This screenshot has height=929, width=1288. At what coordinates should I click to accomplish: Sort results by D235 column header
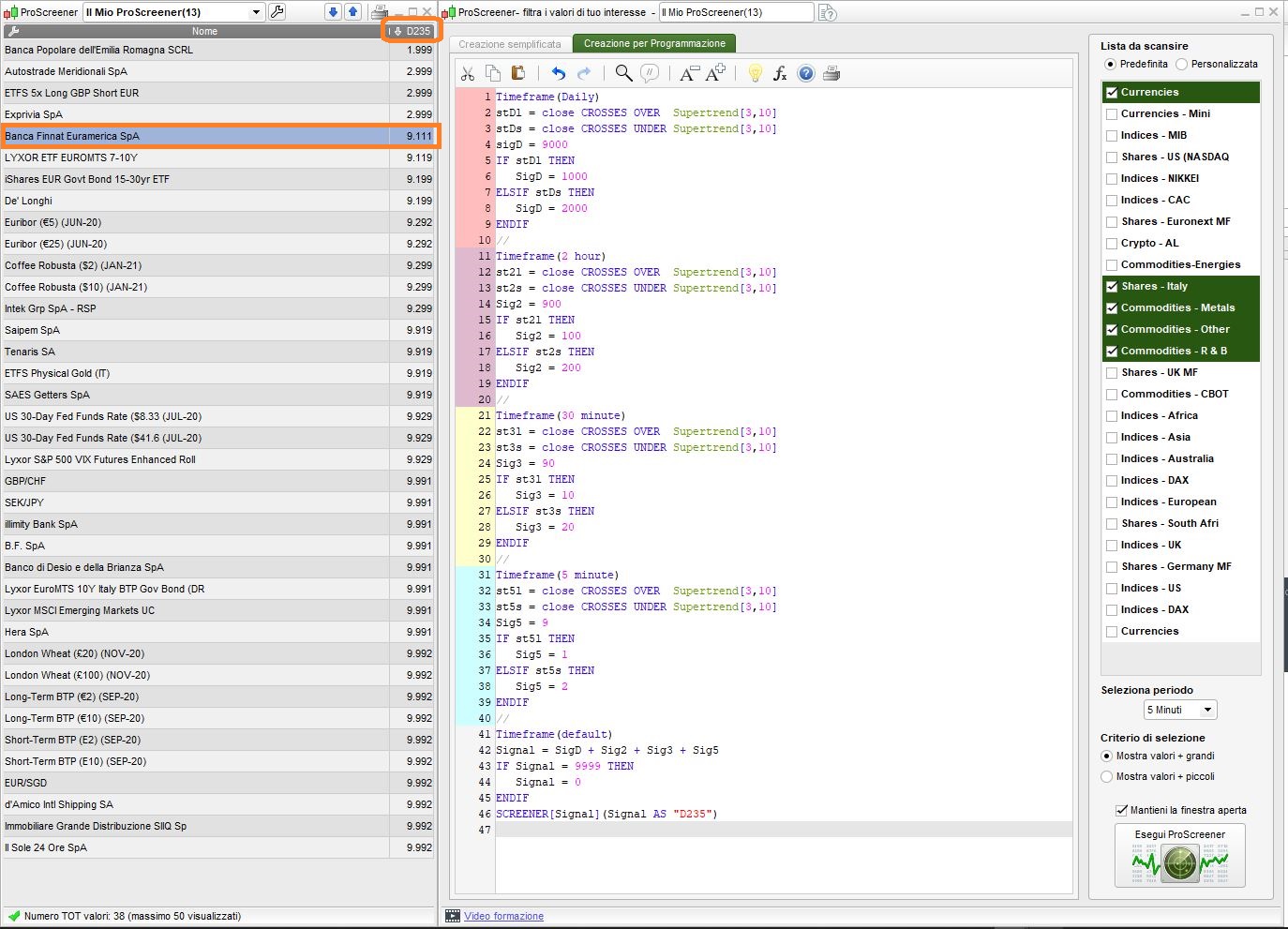coord(412,31)
